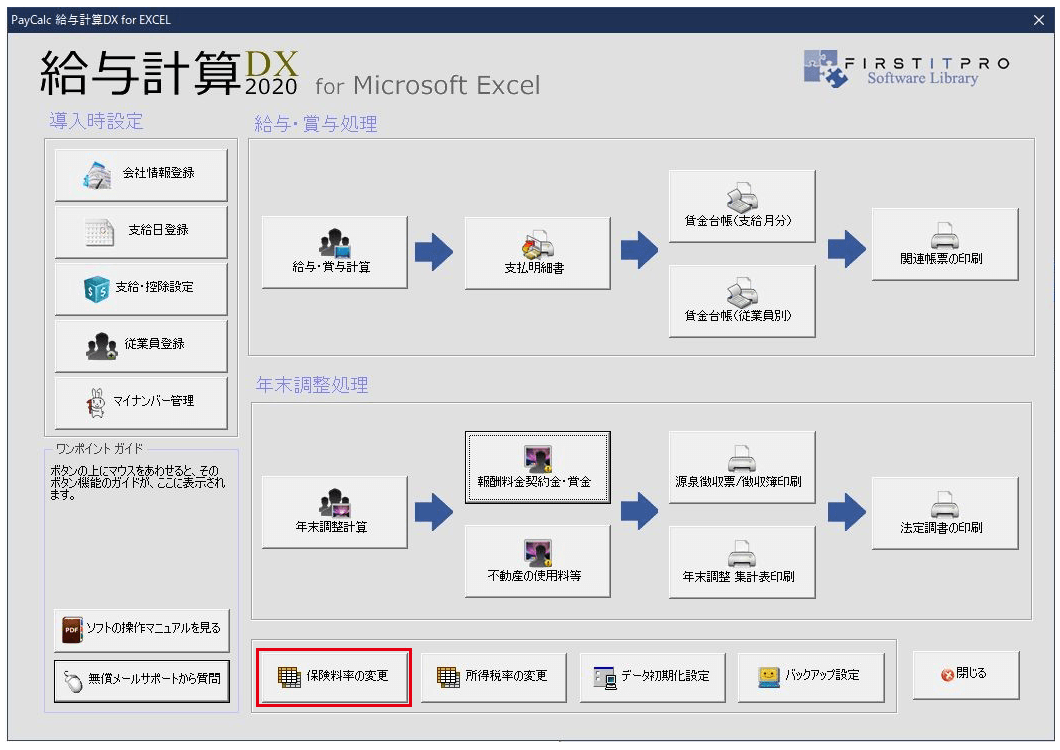
Task: Click 無償メールサポートから質問 mouse icon button
Action: (141, 680)
